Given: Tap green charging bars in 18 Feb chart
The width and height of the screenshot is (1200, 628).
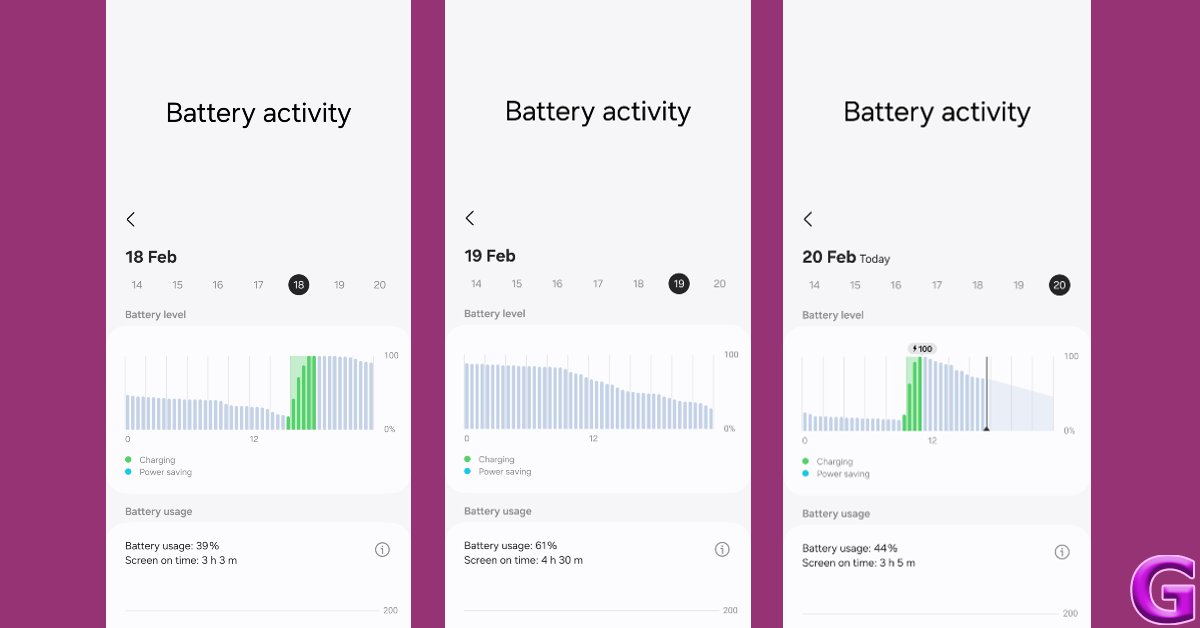Looking at the screenshot, I should (x=302, y=392).
